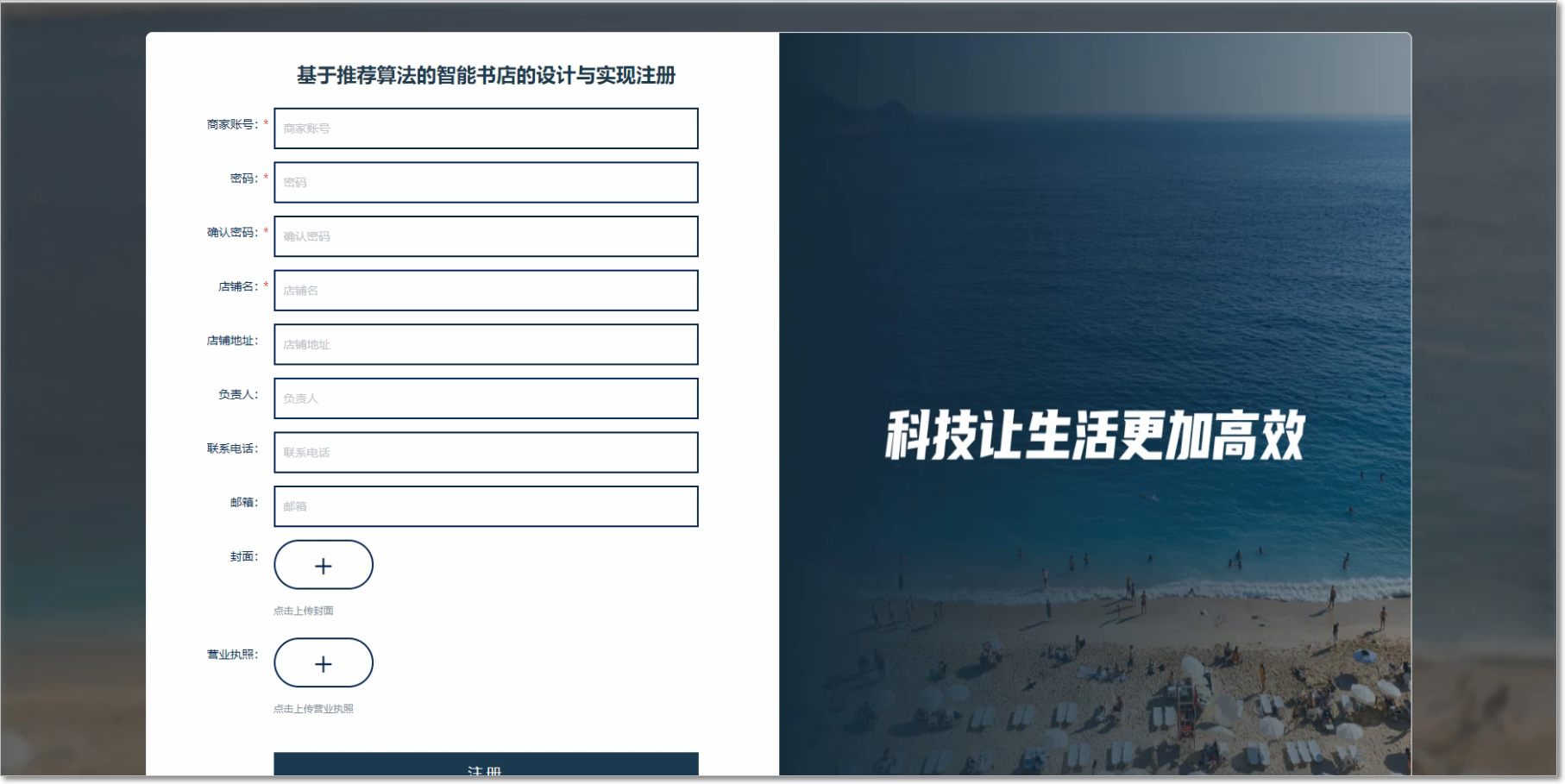Focus the 密码 password field

486,182
